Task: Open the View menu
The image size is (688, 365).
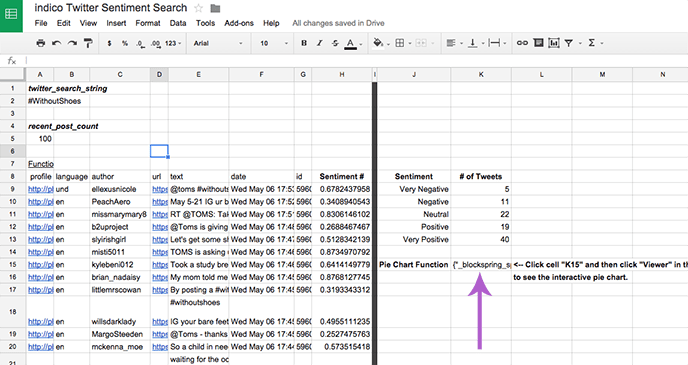Action: [88, 23]
